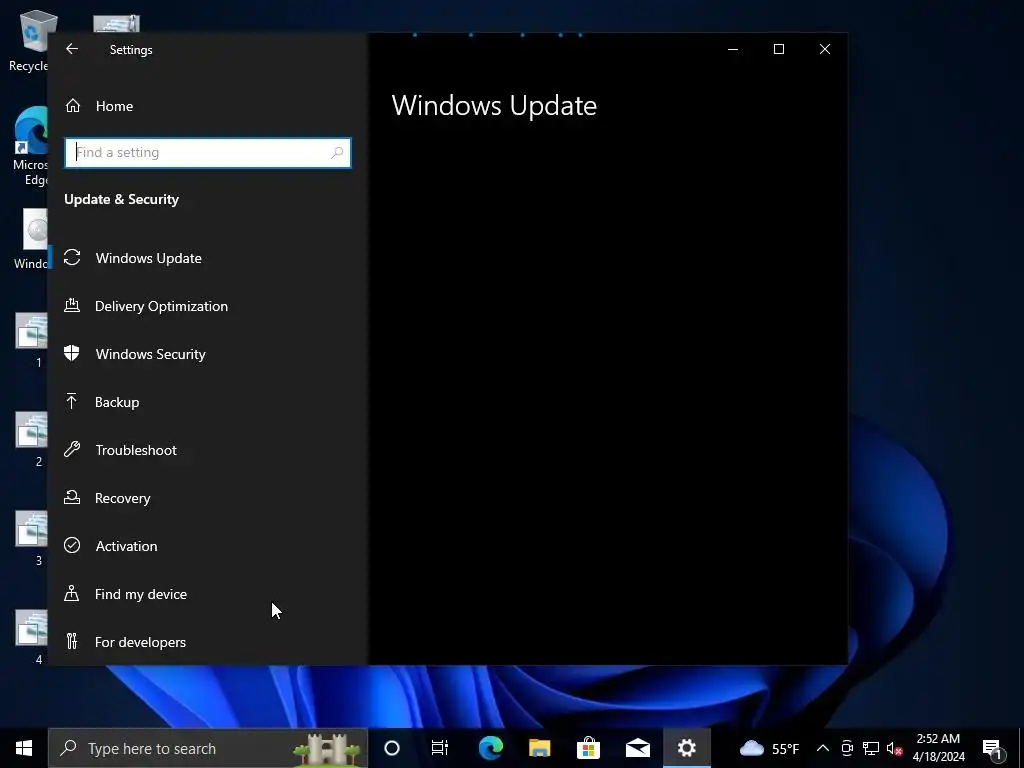Click the For developers tools icon
Image resolution: width=1024 pixels, height=768 pixels.
(x=72, y=641)
